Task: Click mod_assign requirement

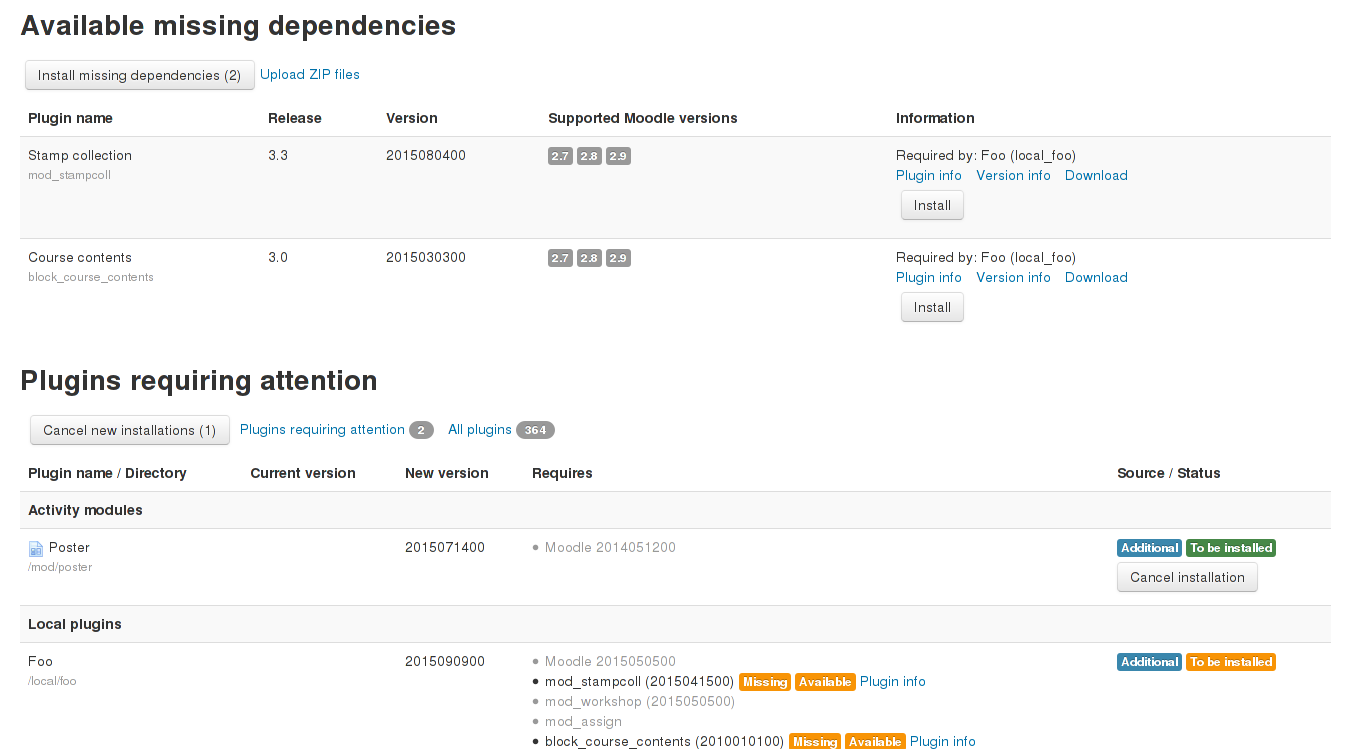Action: 583,721
